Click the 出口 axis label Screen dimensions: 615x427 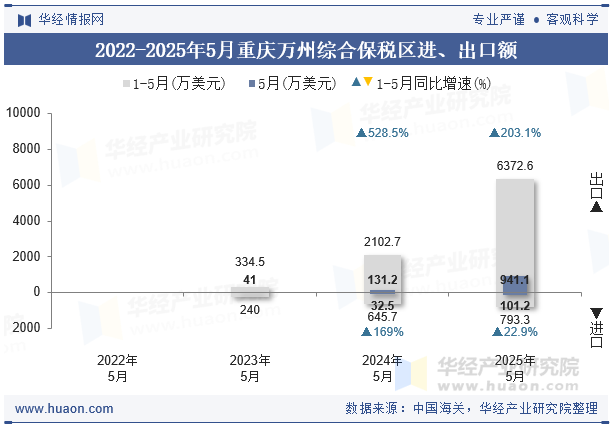tap(597, 186)
